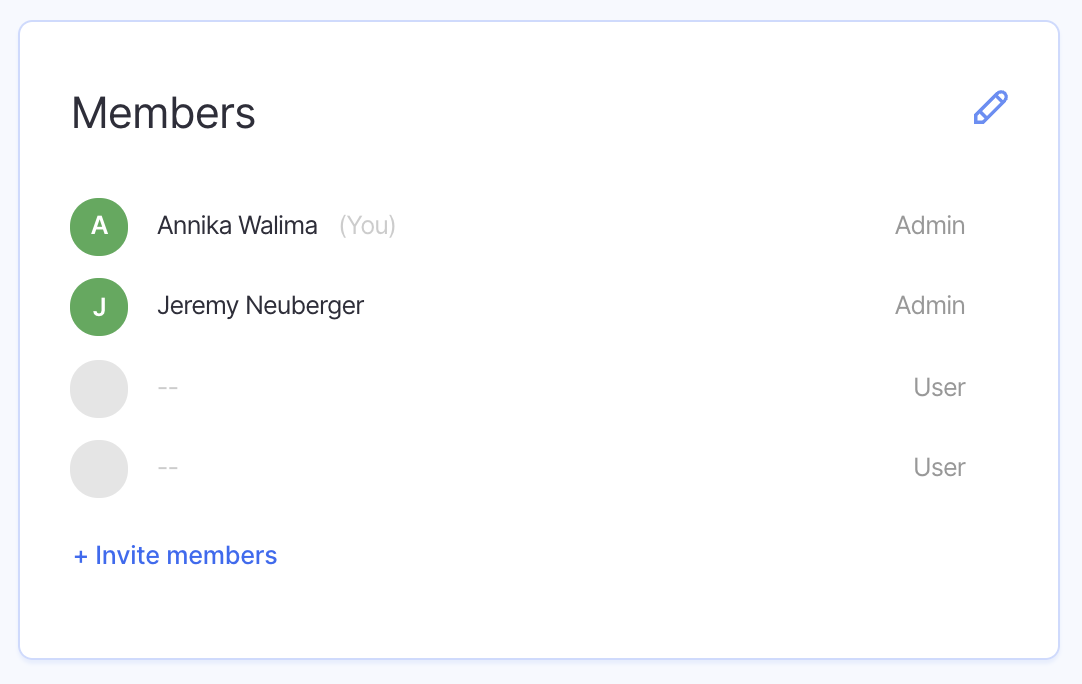
Task: Click the letter A in Annika's avatar
Action: pyautogui.click(x=99, y=227)
